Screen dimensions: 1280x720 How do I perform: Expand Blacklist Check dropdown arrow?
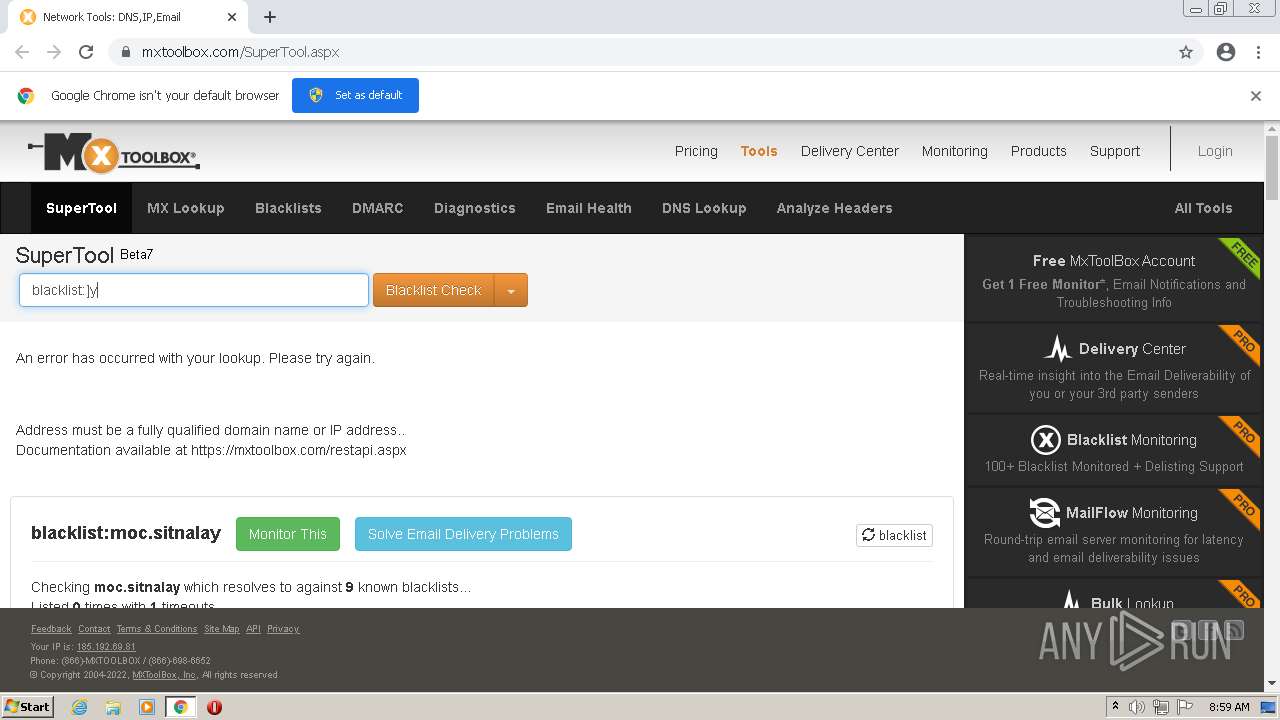(x=511, y=290)
